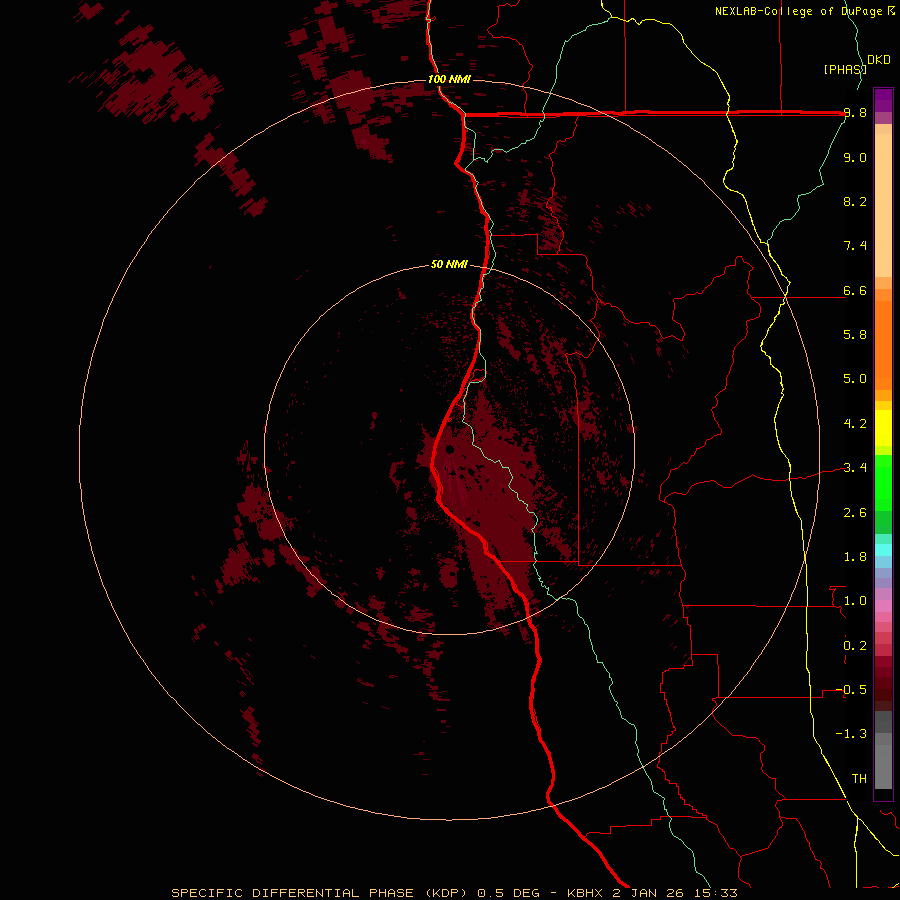Image resolution: width=900 pixels, height=900 pixels.
Task: Pick the pink color bar segment
Action: 883,606
